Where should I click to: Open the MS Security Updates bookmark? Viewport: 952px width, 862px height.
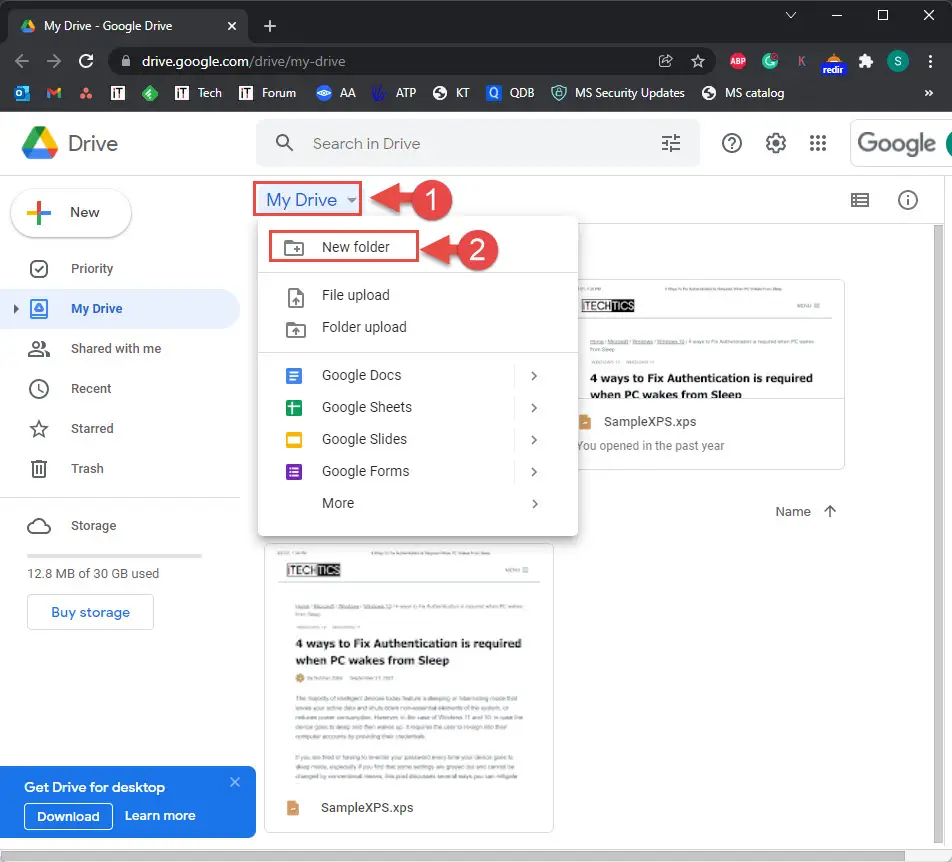coord(618,93)
